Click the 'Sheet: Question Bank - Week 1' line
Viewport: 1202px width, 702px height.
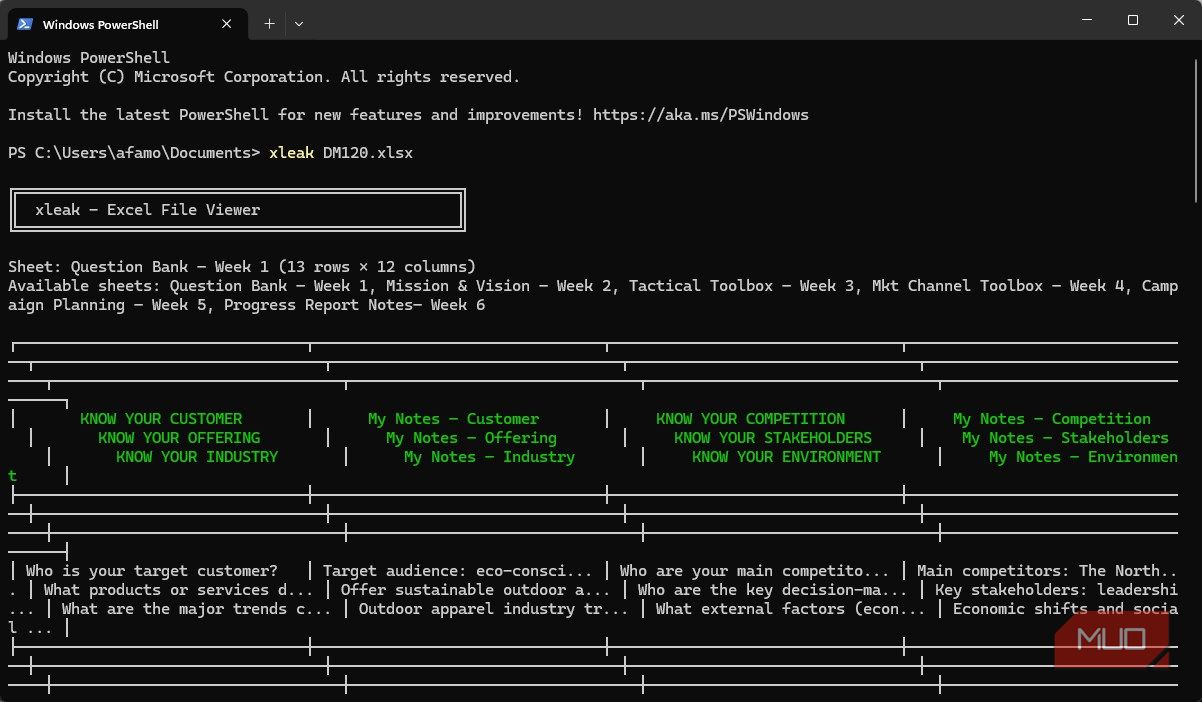(242, 267)
